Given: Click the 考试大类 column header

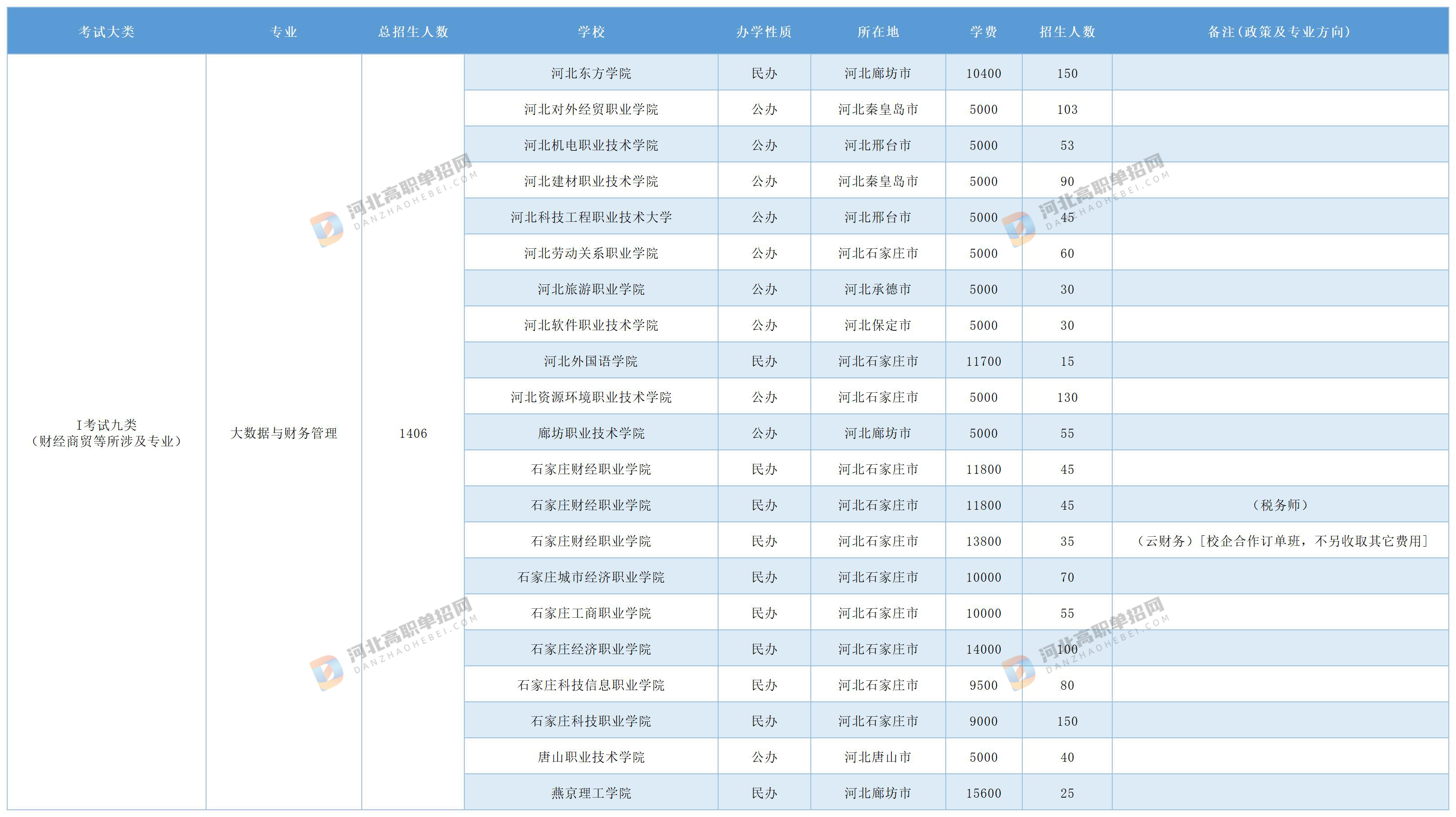Looking at the screenshot, I should [106, 31].
